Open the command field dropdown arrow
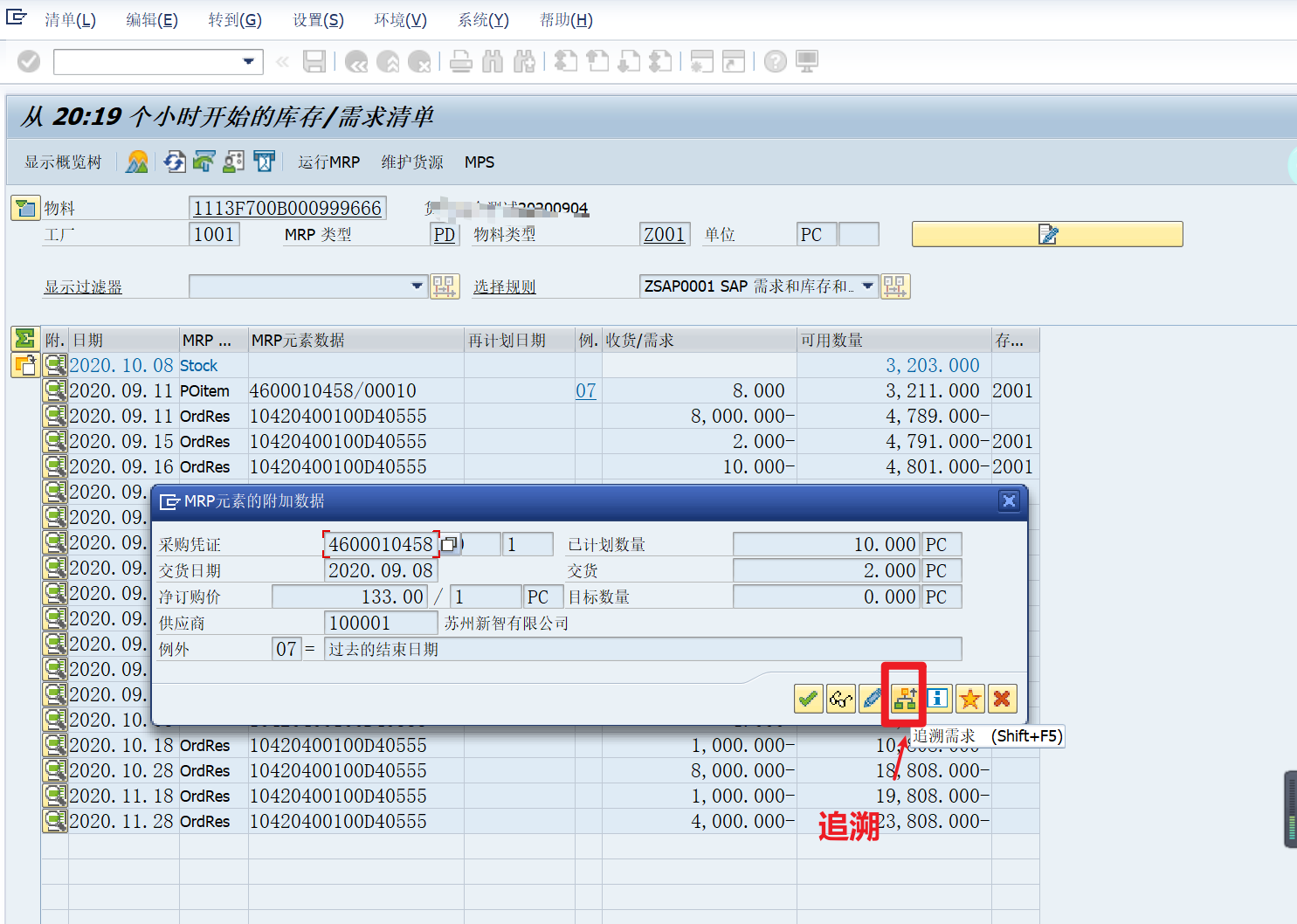 click(x=247, y=61)
